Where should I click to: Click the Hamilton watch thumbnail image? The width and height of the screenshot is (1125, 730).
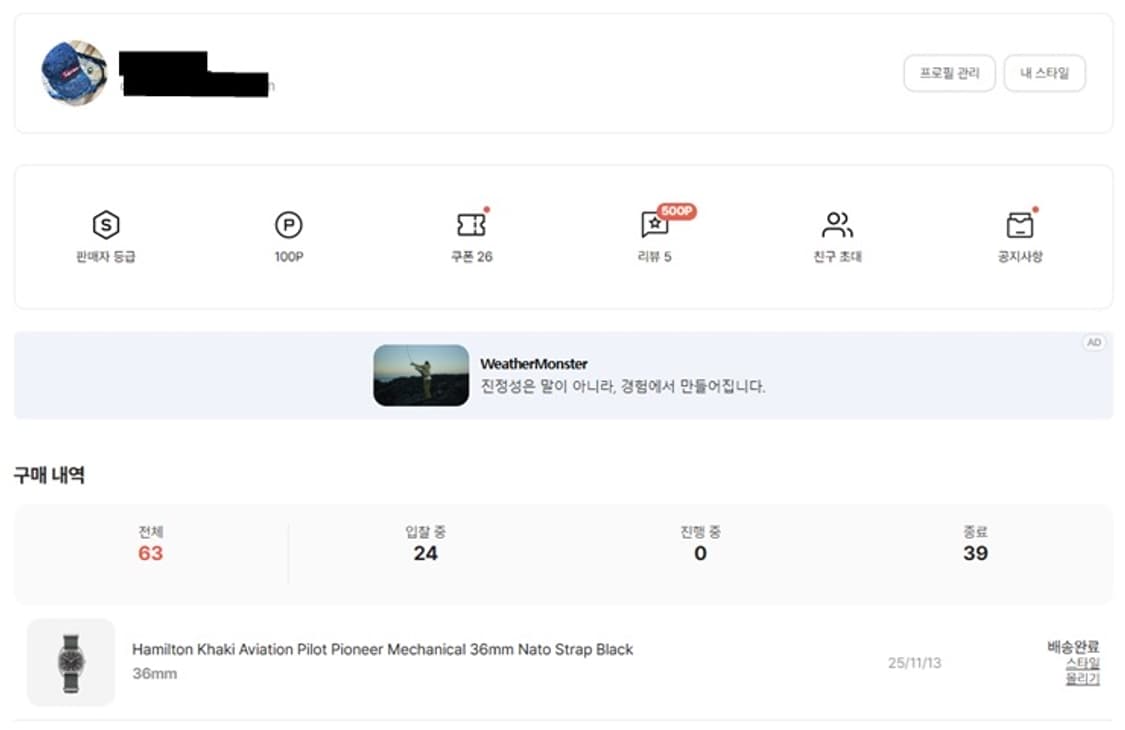point(70,661)
